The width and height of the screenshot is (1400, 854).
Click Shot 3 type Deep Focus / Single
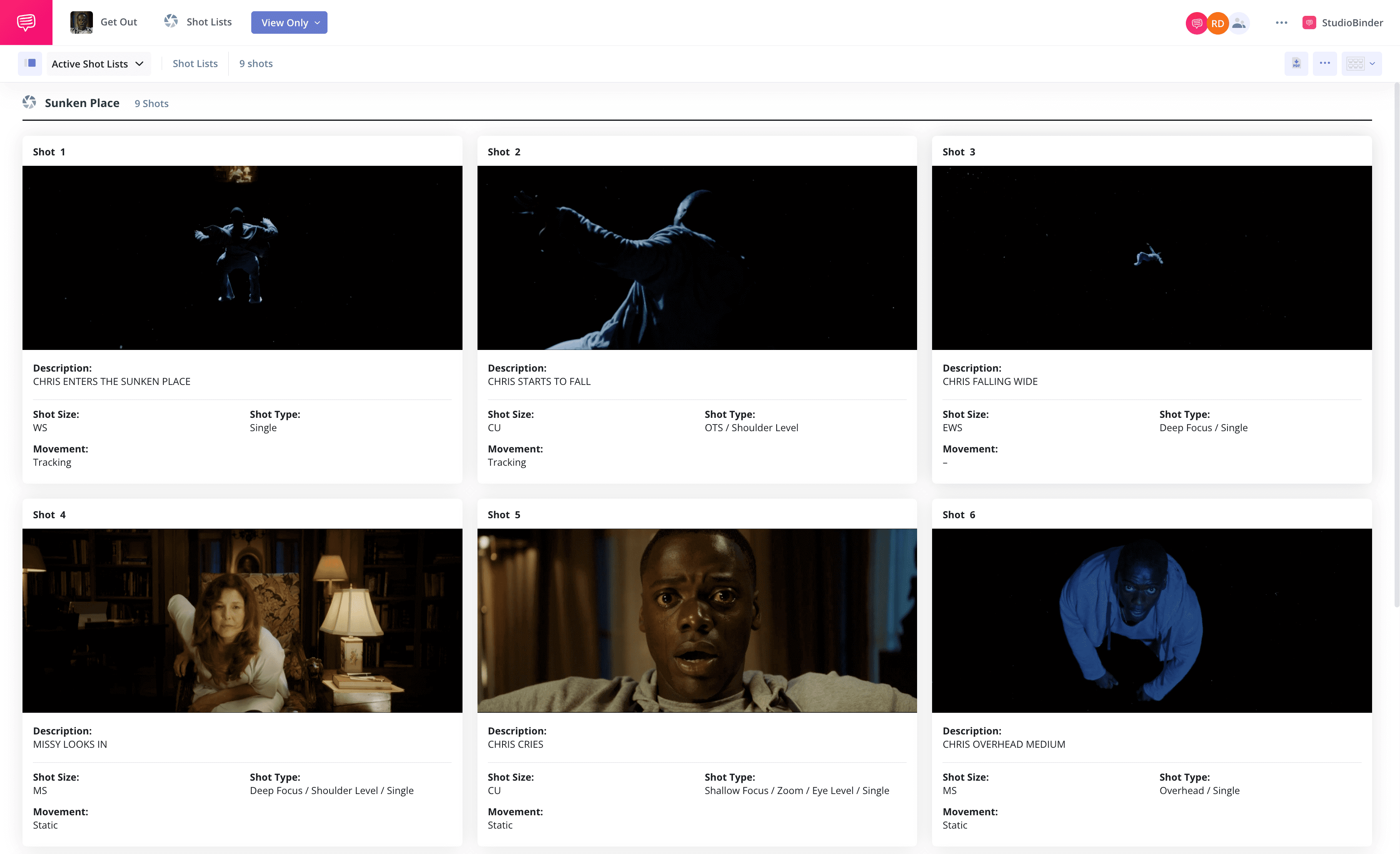[x=1203, y=428]
